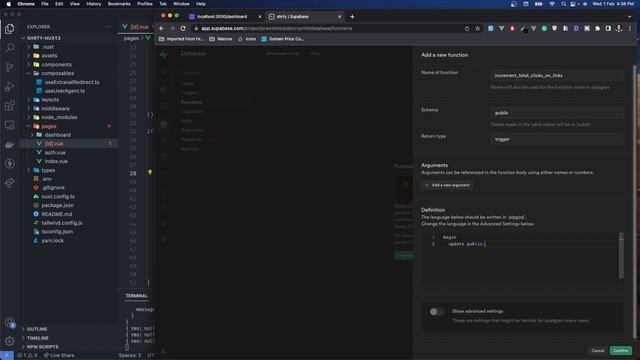Expand the TIMELINE section
This screenshot has width=640, height=360.
[38, 338]
